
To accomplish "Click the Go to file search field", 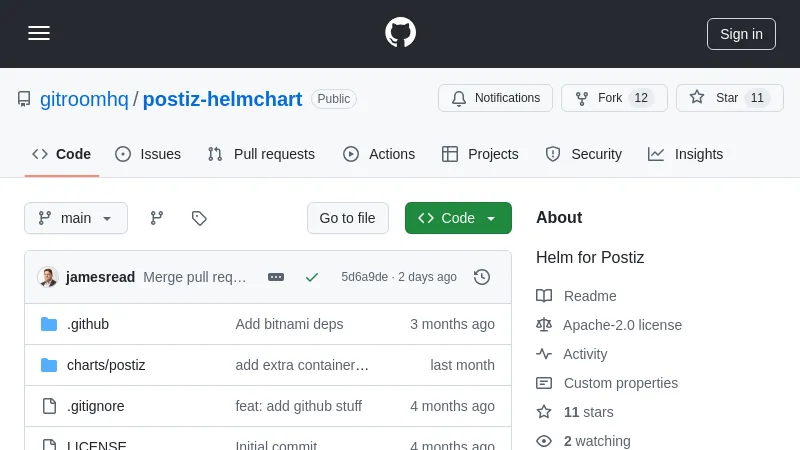I will click(347, 218).
